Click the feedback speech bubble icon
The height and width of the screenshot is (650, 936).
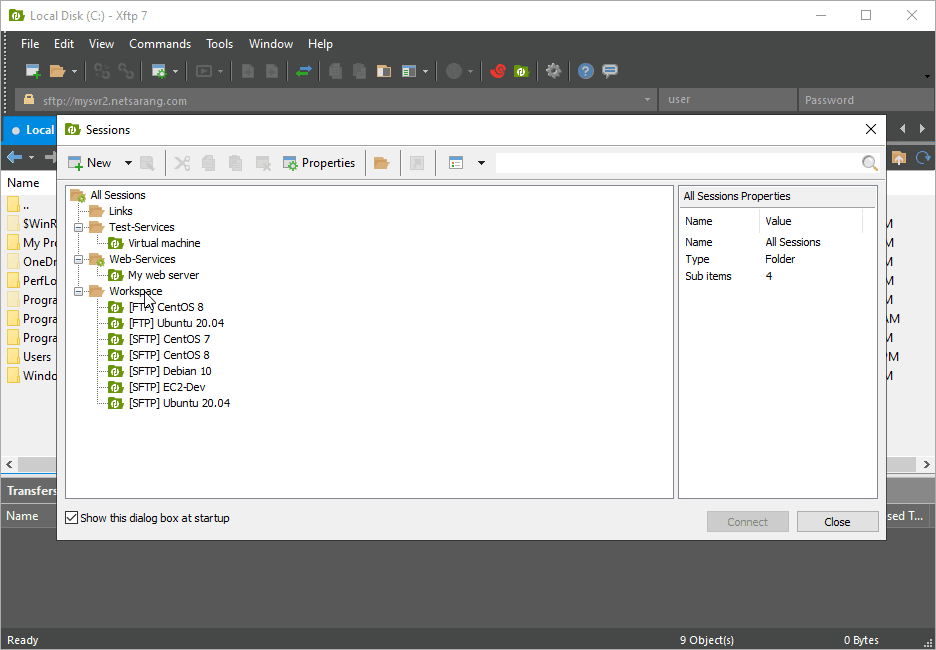tap(610, 71)
